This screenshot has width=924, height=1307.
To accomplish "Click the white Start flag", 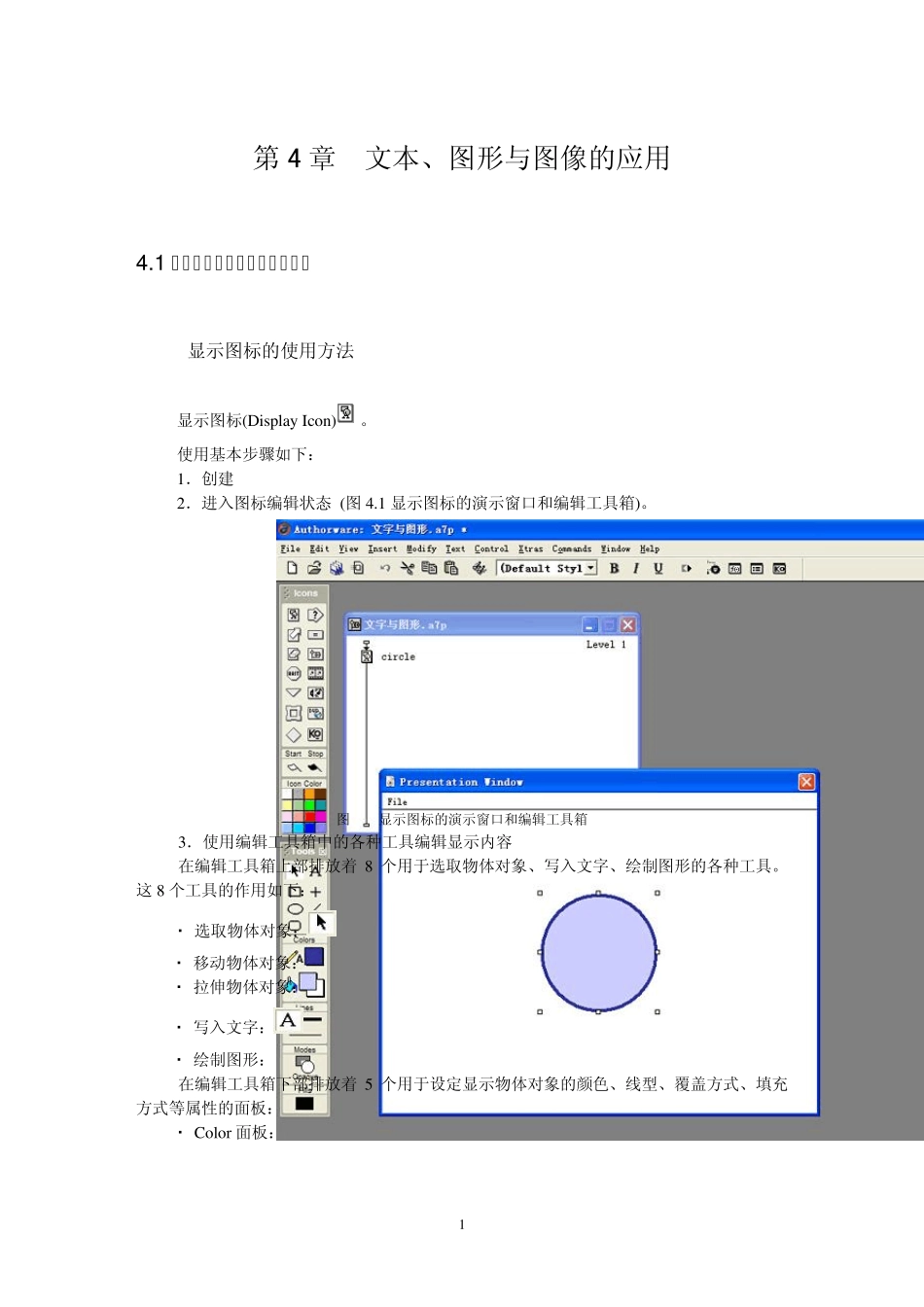I will [293, 767].
